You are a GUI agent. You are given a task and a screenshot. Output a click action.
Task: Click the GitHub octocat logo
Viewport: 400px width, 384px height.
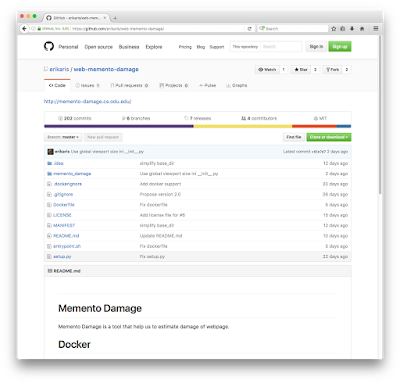pyautogui.click(x=49, y=46)
